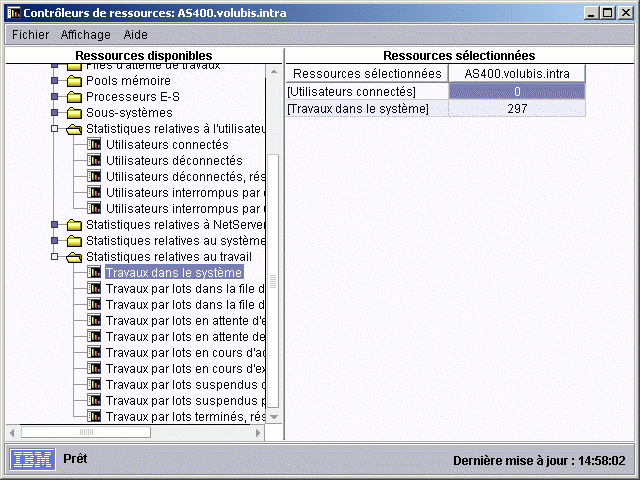The image size is (640, 480).
Task: Maximize the Contrôleurs de ressources window
Action: point(608,13)
